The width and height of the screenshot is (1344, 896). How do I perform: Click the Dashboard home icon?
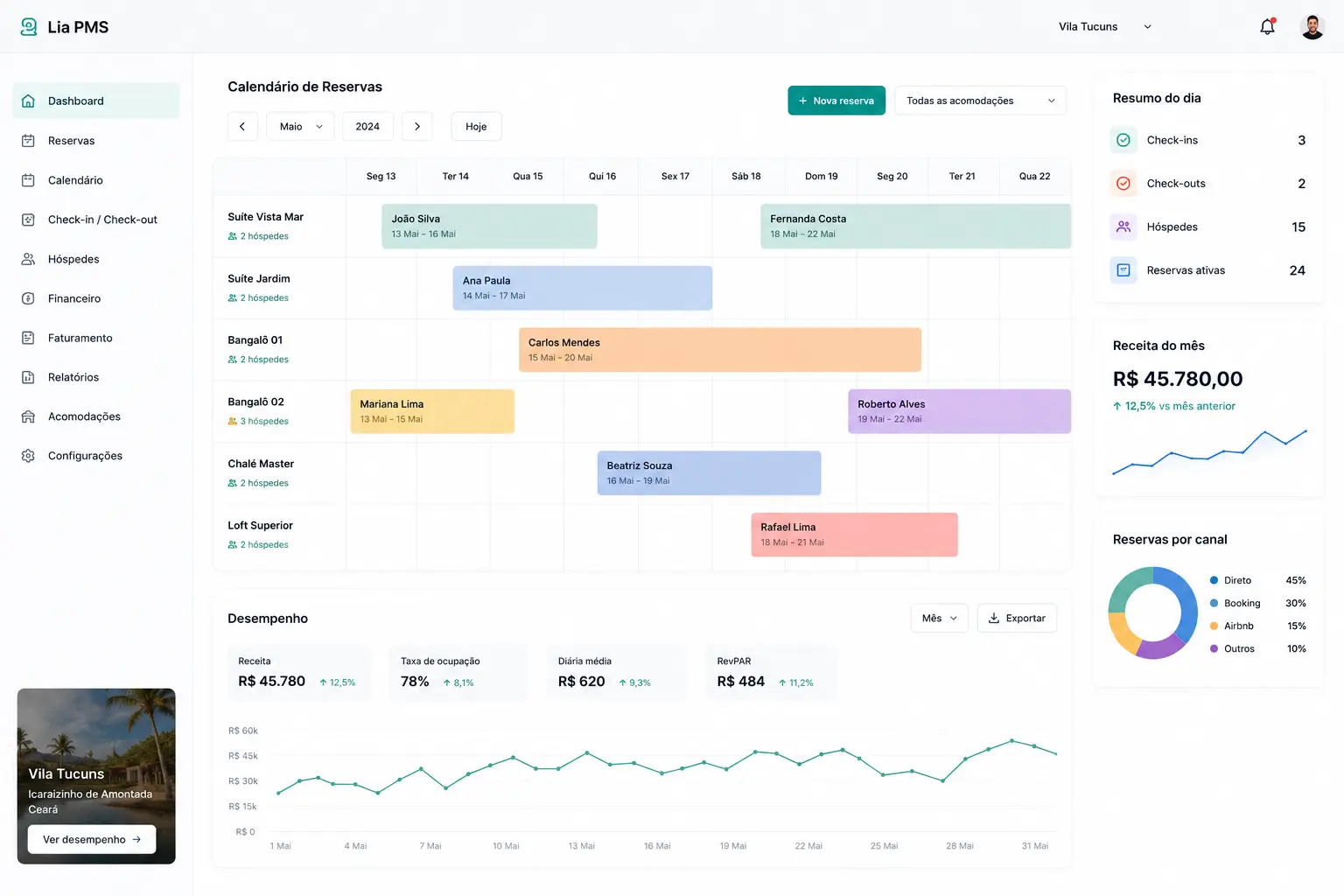click(x=28, y=101)
